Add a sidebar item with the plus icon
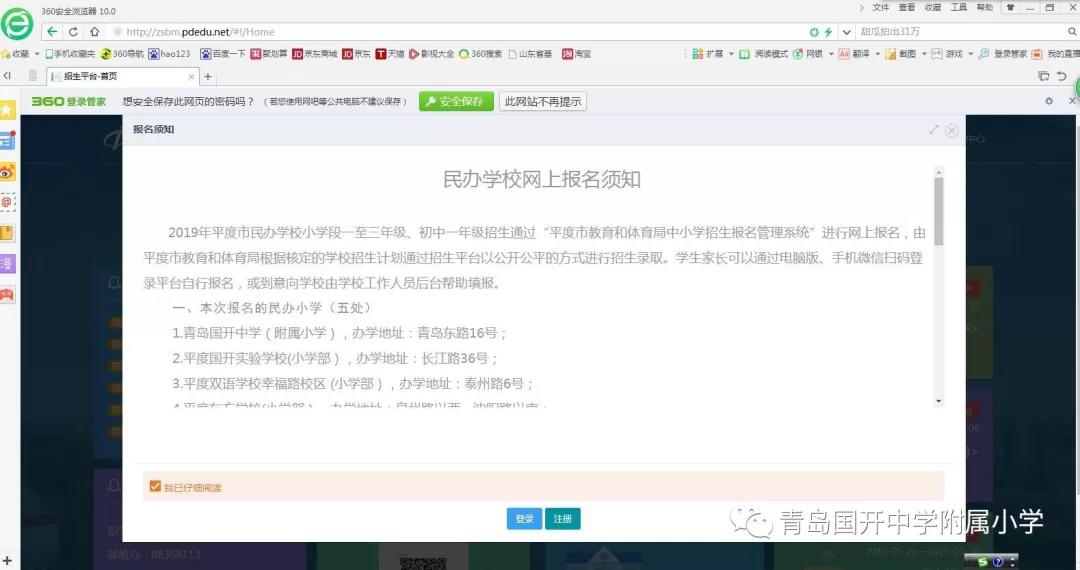This screenshot has height=570, width=1080. (x=7, y=562)
